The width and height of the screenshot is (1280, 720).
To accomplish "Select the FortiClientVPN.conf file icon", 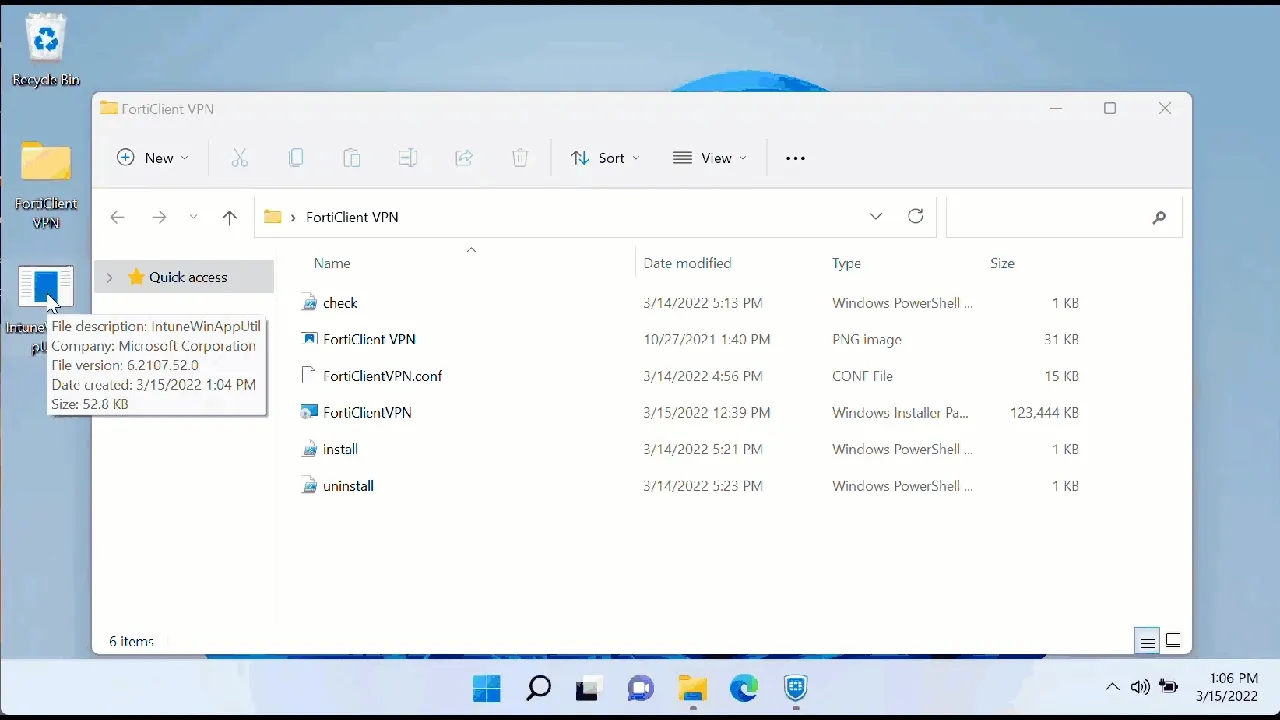I will (x=309, y=376).
